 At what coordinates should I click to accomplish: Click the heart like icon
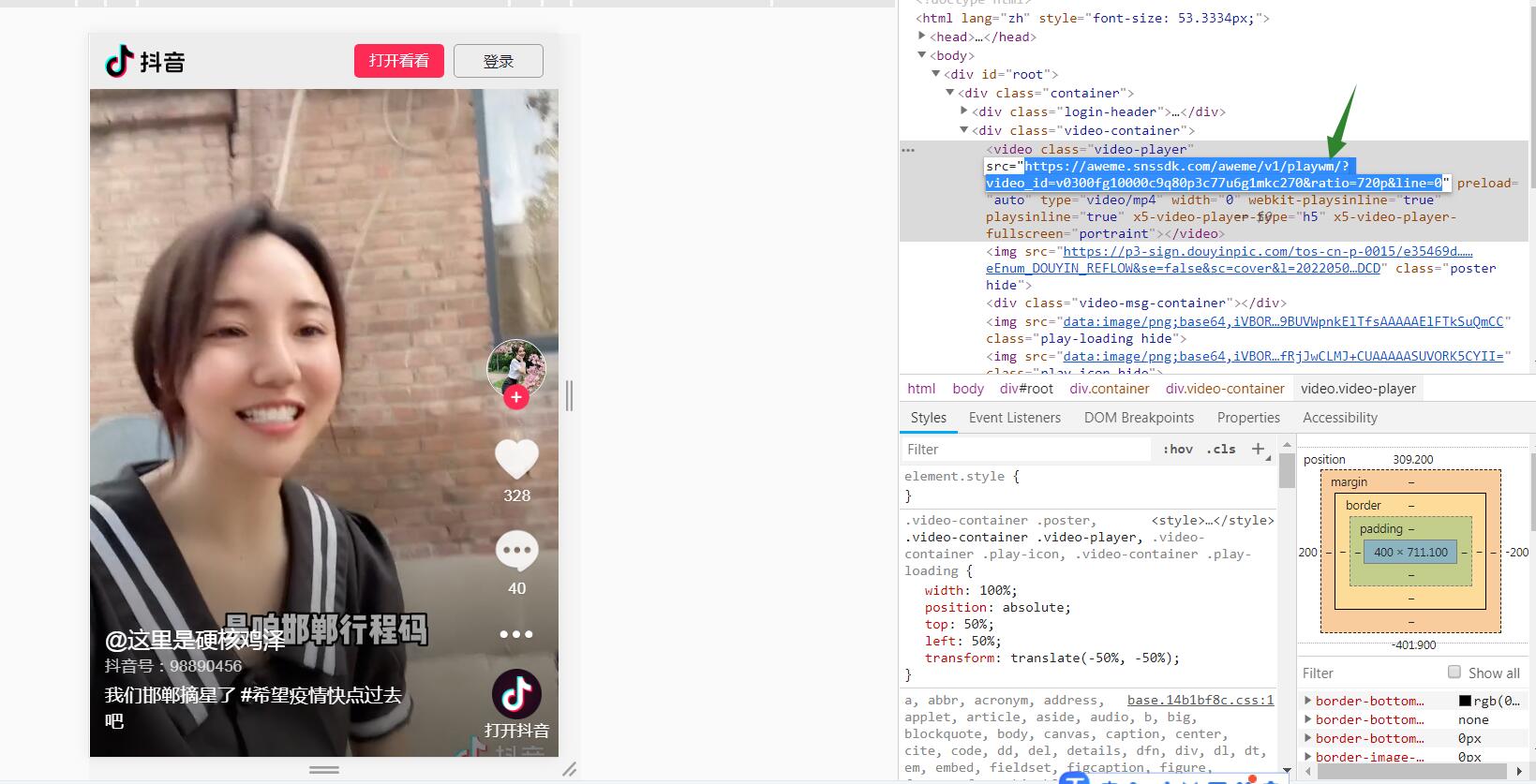click(516, 459)
